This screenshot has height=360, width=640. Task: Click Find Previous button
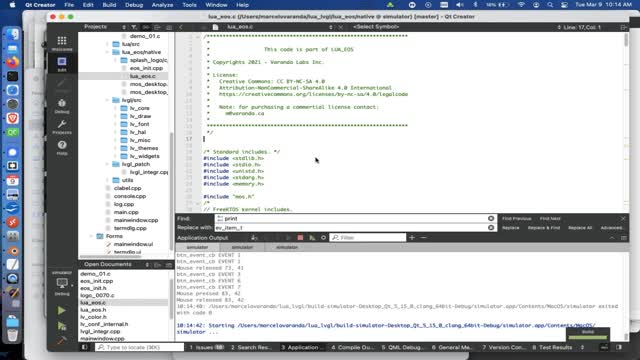click(516, 219)
